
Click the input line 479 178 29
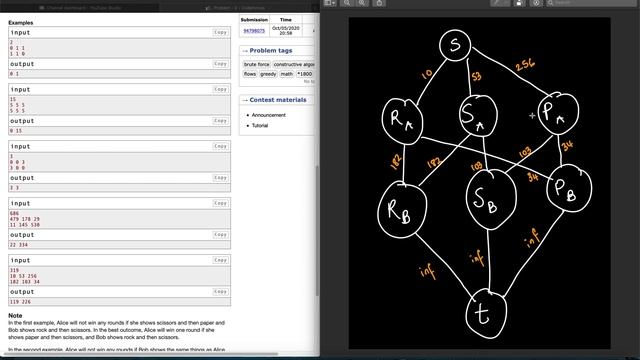point(25,219)
